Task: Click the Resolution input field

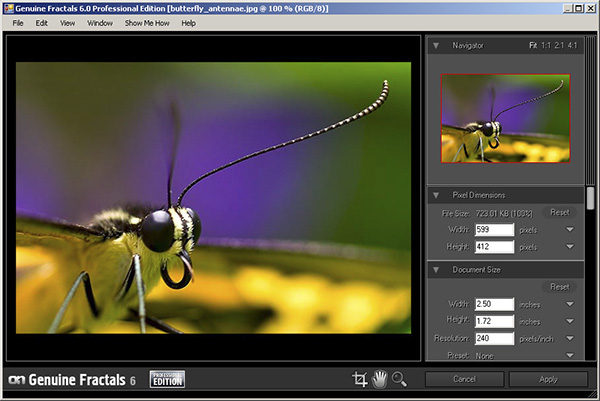Action: [x=495, y=338]
